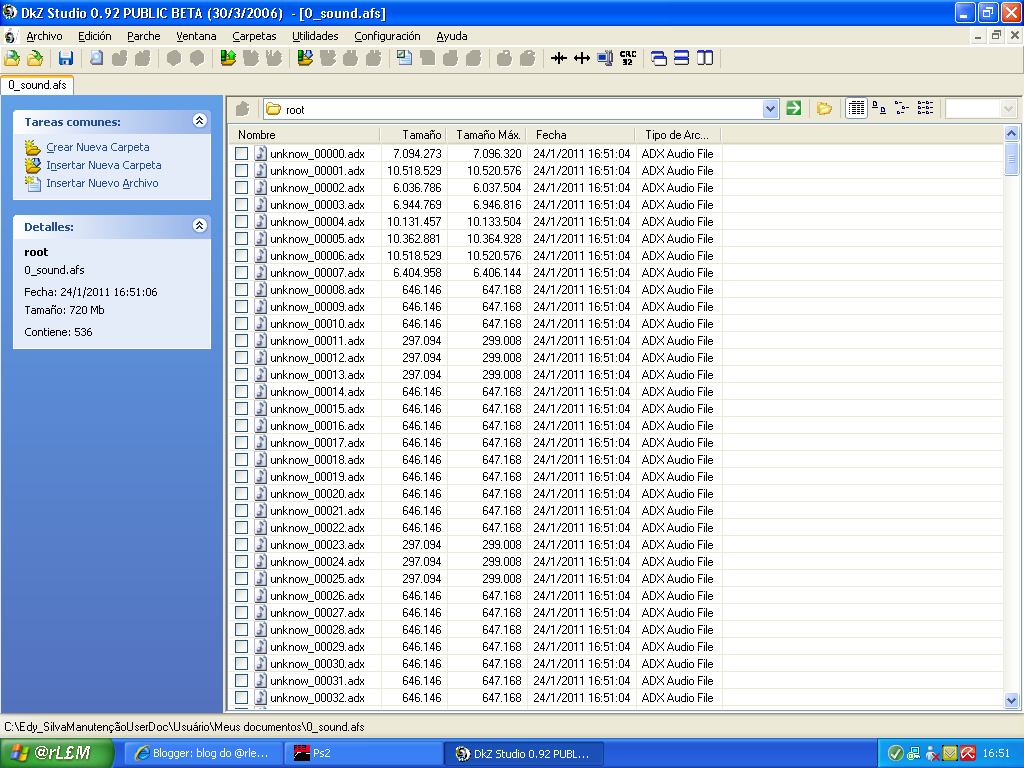Check the box for unknow_00011.adx
Viewport: 1024px width, 768px height.
[x=242, y=340]
